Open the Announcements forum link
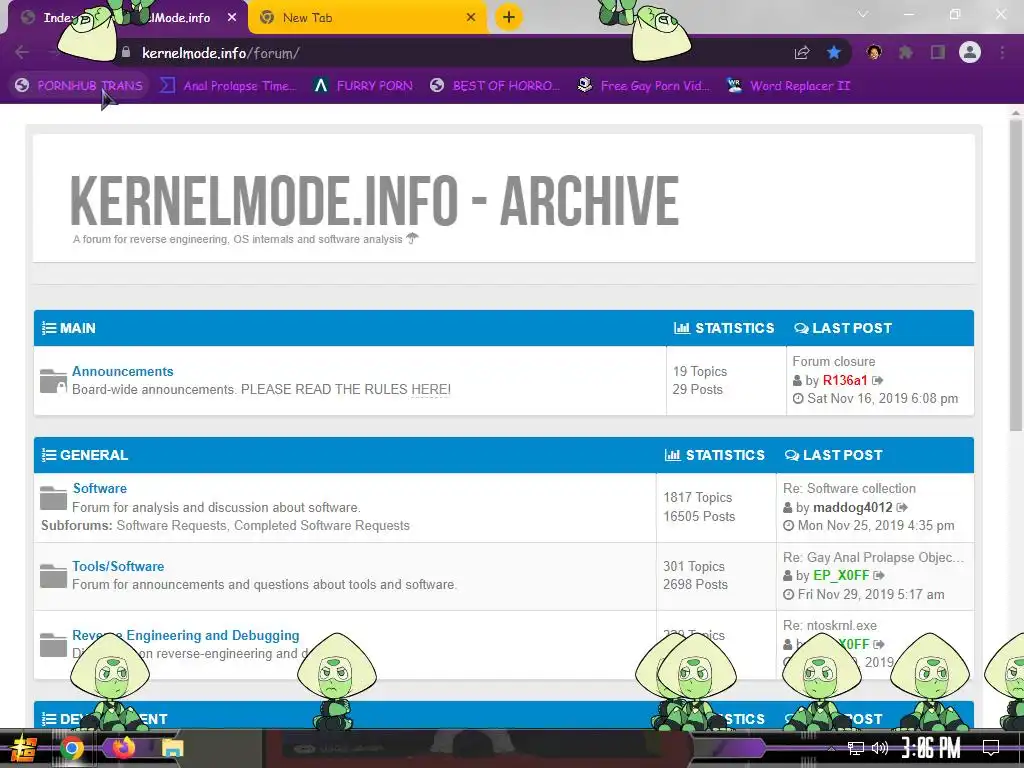Screen dimensions: 1024x768 [123, 371]
